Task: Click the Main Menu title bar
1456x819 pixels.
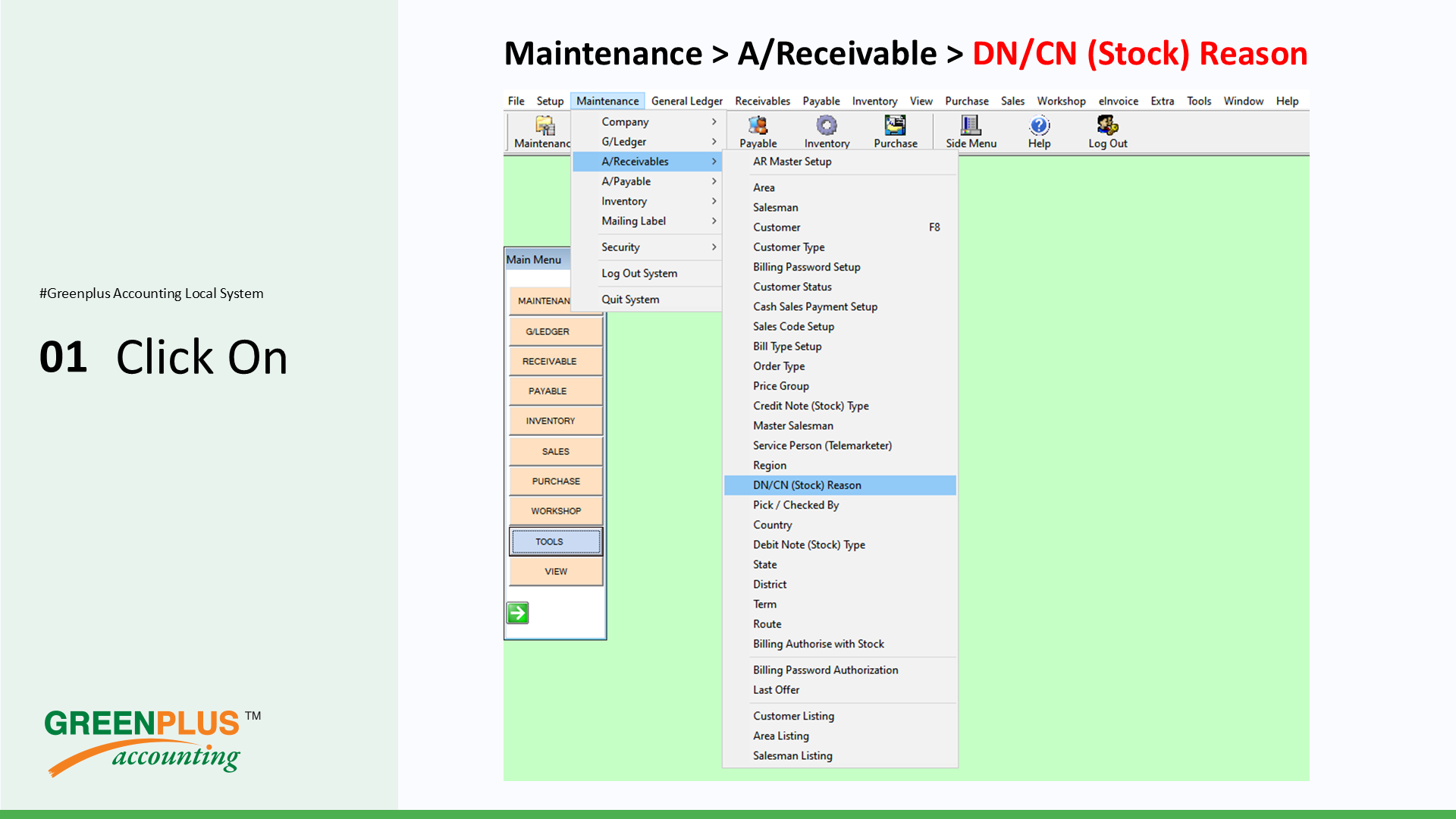Action: (x=538, y=259)
